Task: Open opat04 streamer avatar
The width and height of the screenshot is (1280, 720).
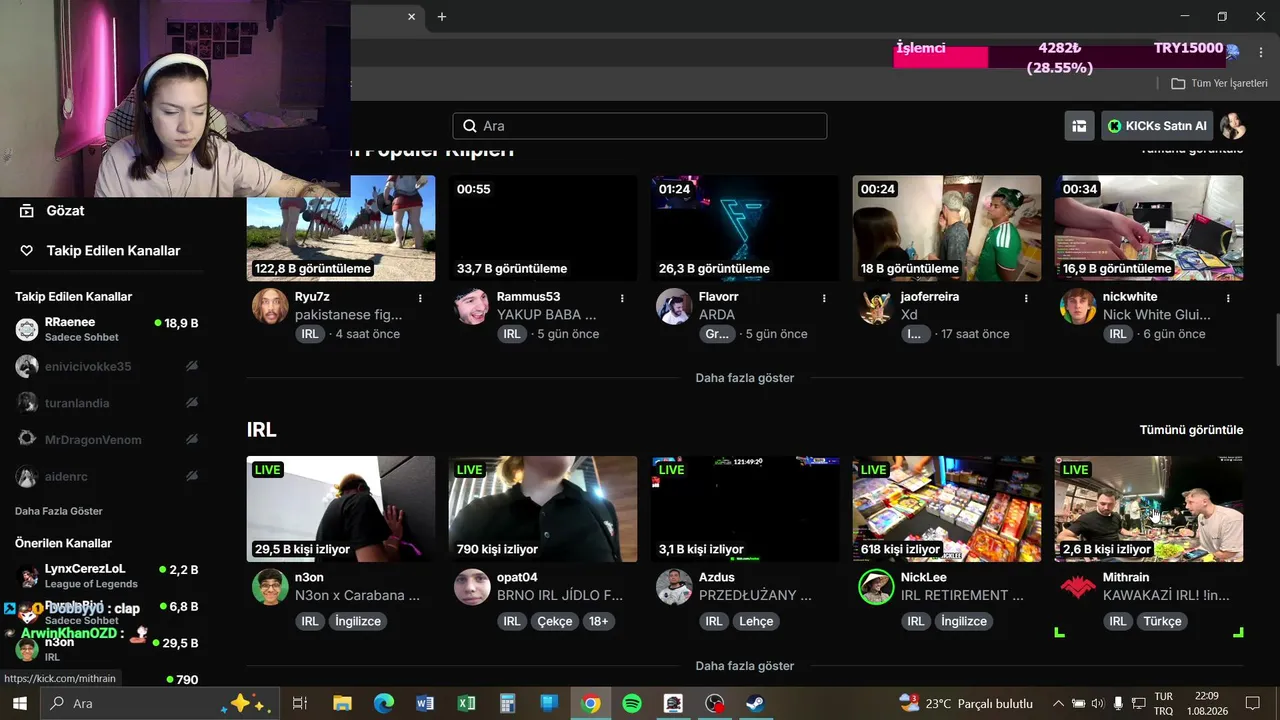Action: click(472, 587)
